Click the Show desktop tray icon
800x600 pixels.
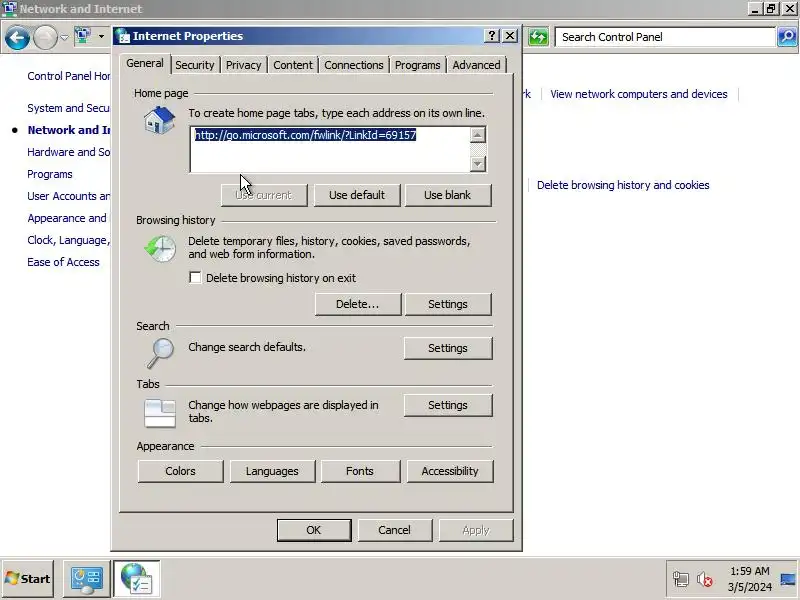788,580
